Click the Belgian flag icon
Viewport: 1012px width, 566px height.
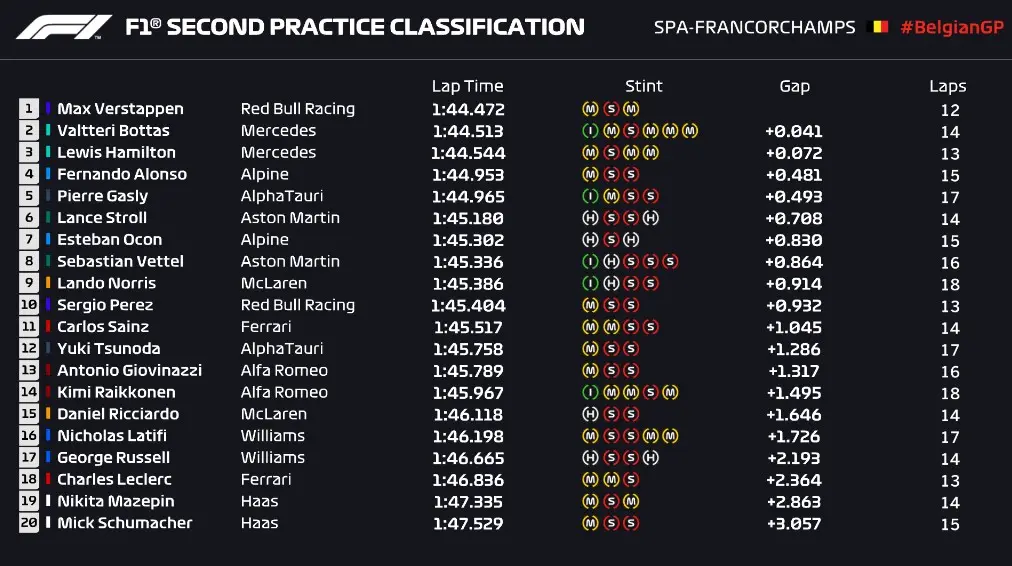879,27
